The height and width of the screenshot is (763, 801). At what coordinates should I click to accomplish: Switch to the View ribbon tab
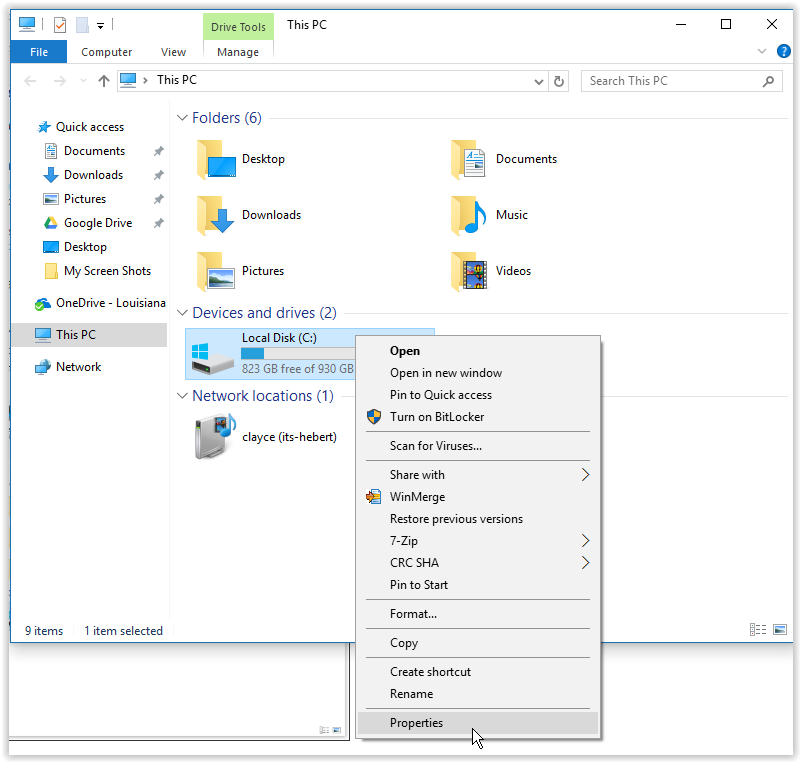[x=173, y=52]
